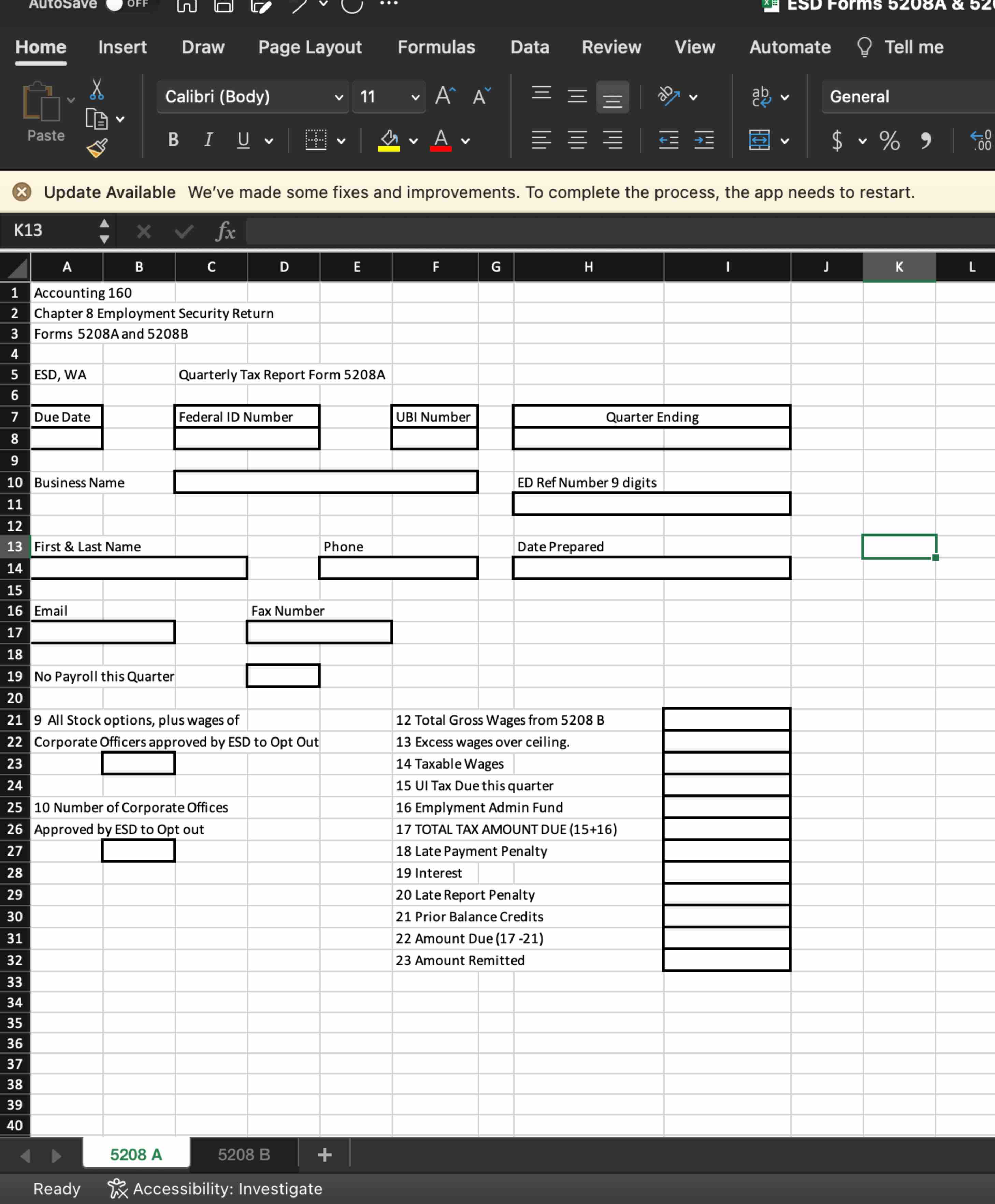
Task: Click the Center text alignment icon
Action: pos(577,140)
